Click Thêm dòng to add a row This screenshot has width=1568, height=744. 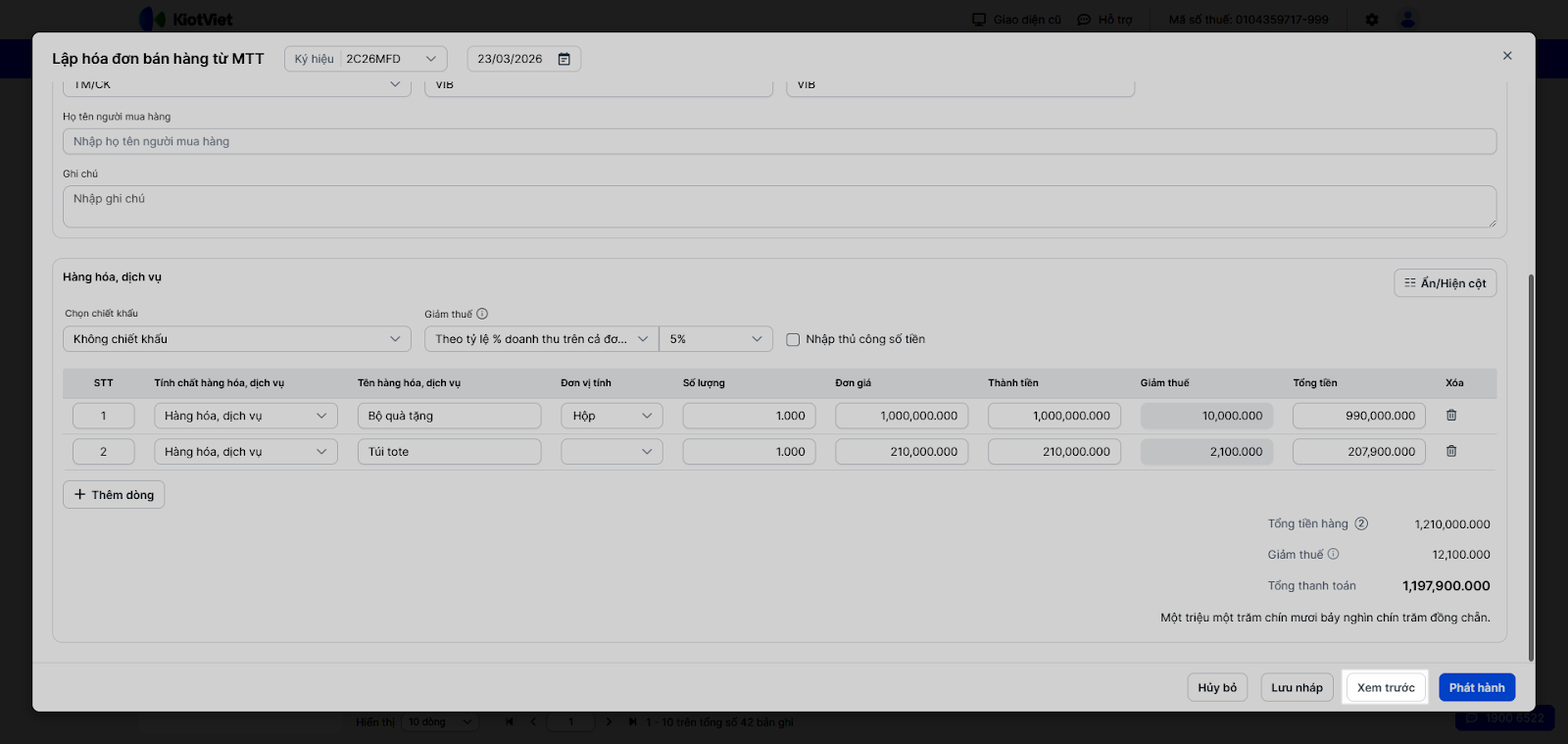[114, 495]
